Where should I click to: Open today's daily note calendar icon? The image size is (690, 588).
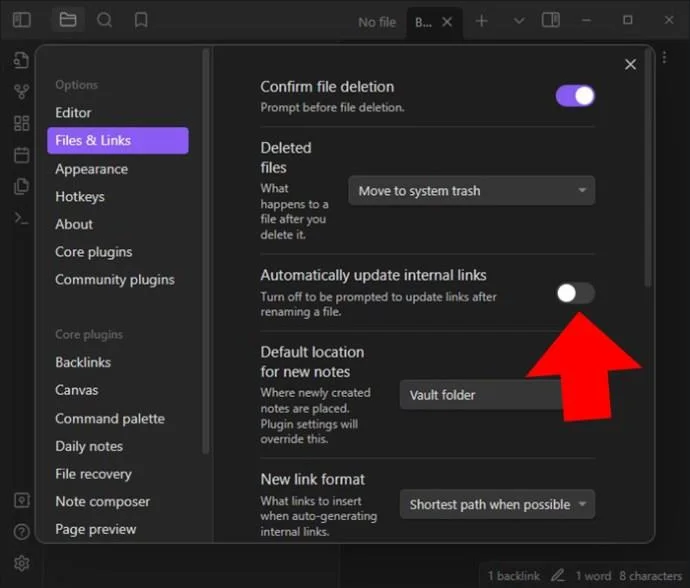pos(21,155)
